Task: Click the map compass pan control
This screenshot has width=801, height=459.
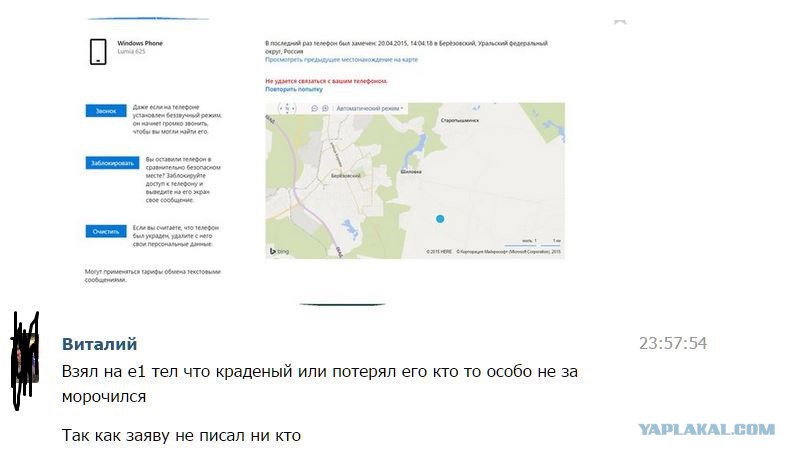Action: [x=287, y=108]
